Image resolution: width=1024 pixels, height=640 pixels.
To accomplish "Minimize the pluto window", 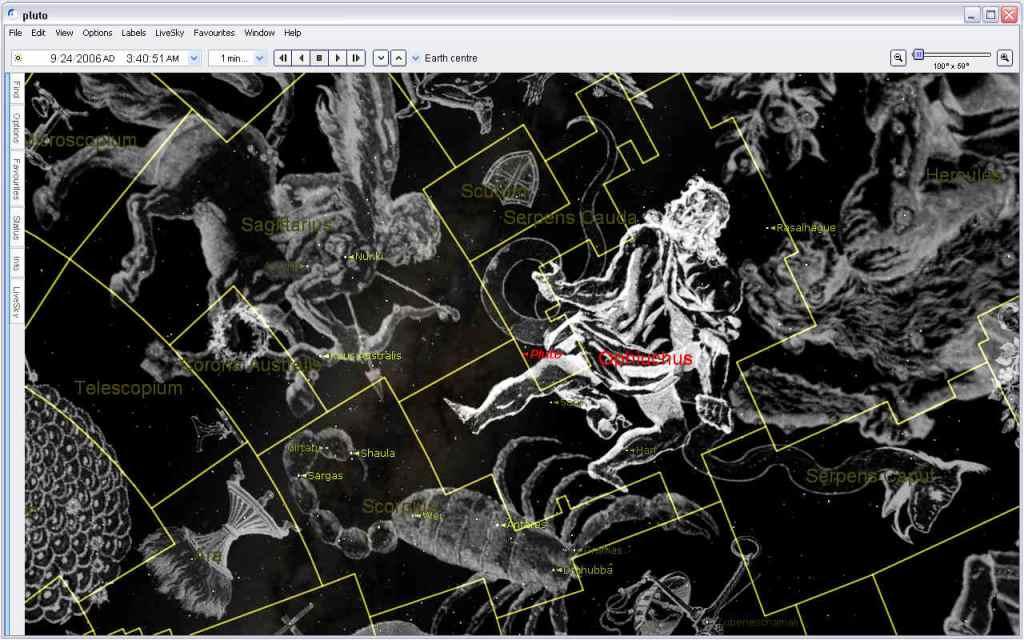I will [x=972, y=14].
